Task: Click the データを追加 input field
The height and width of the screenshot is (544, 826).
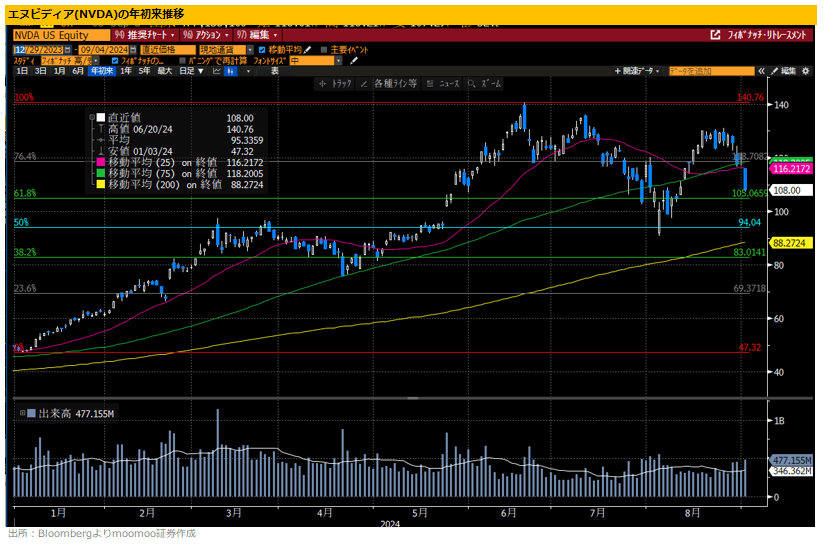Action: 711,71
